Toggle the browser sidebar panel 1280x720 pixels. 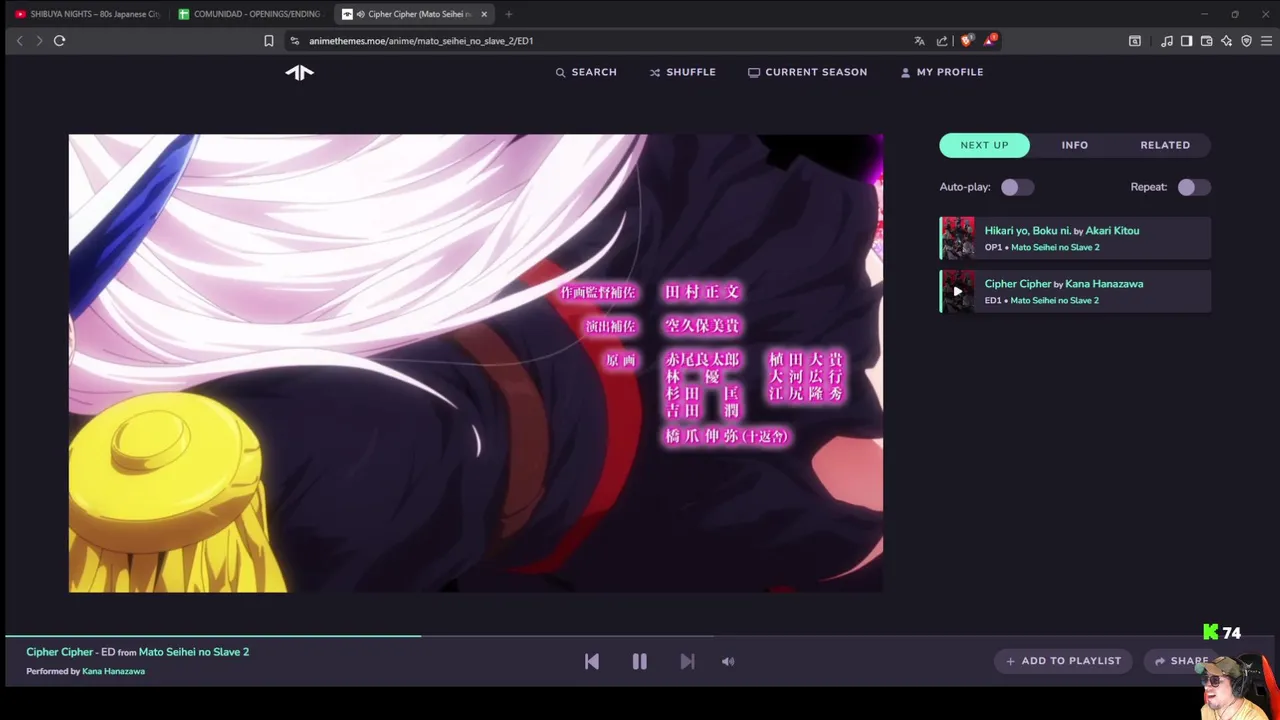1186,41
